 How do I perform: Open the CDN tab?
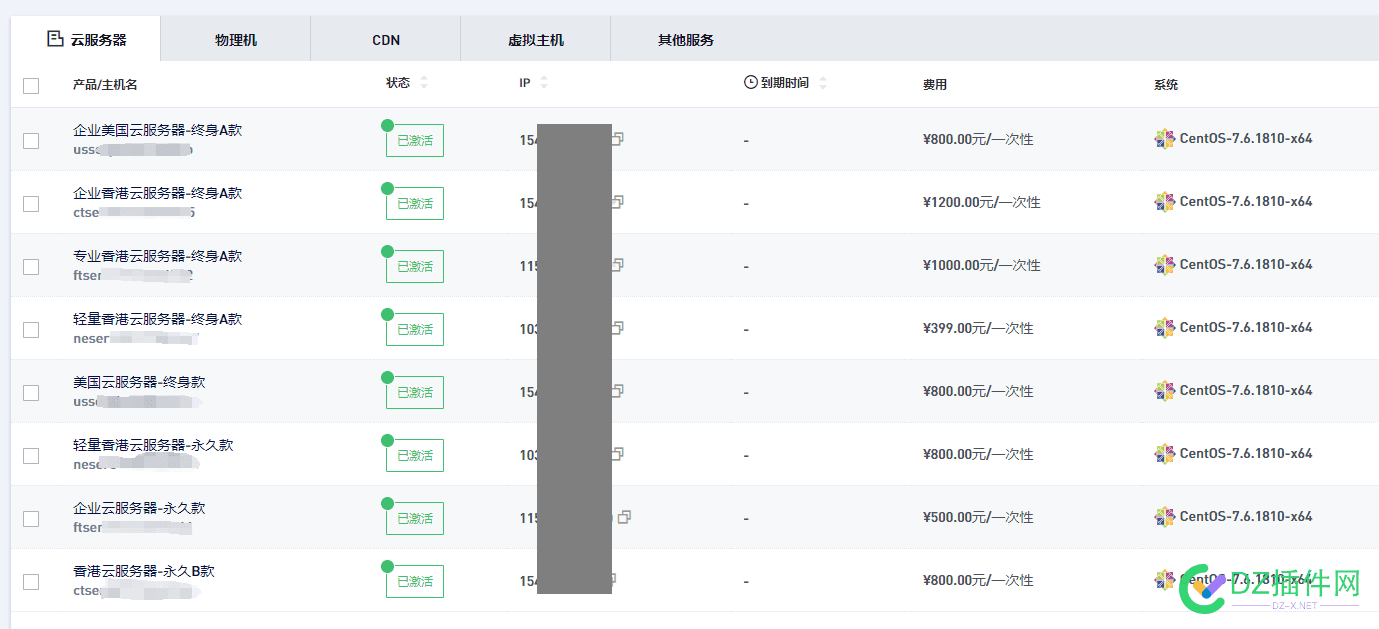(x=386, y=40)
